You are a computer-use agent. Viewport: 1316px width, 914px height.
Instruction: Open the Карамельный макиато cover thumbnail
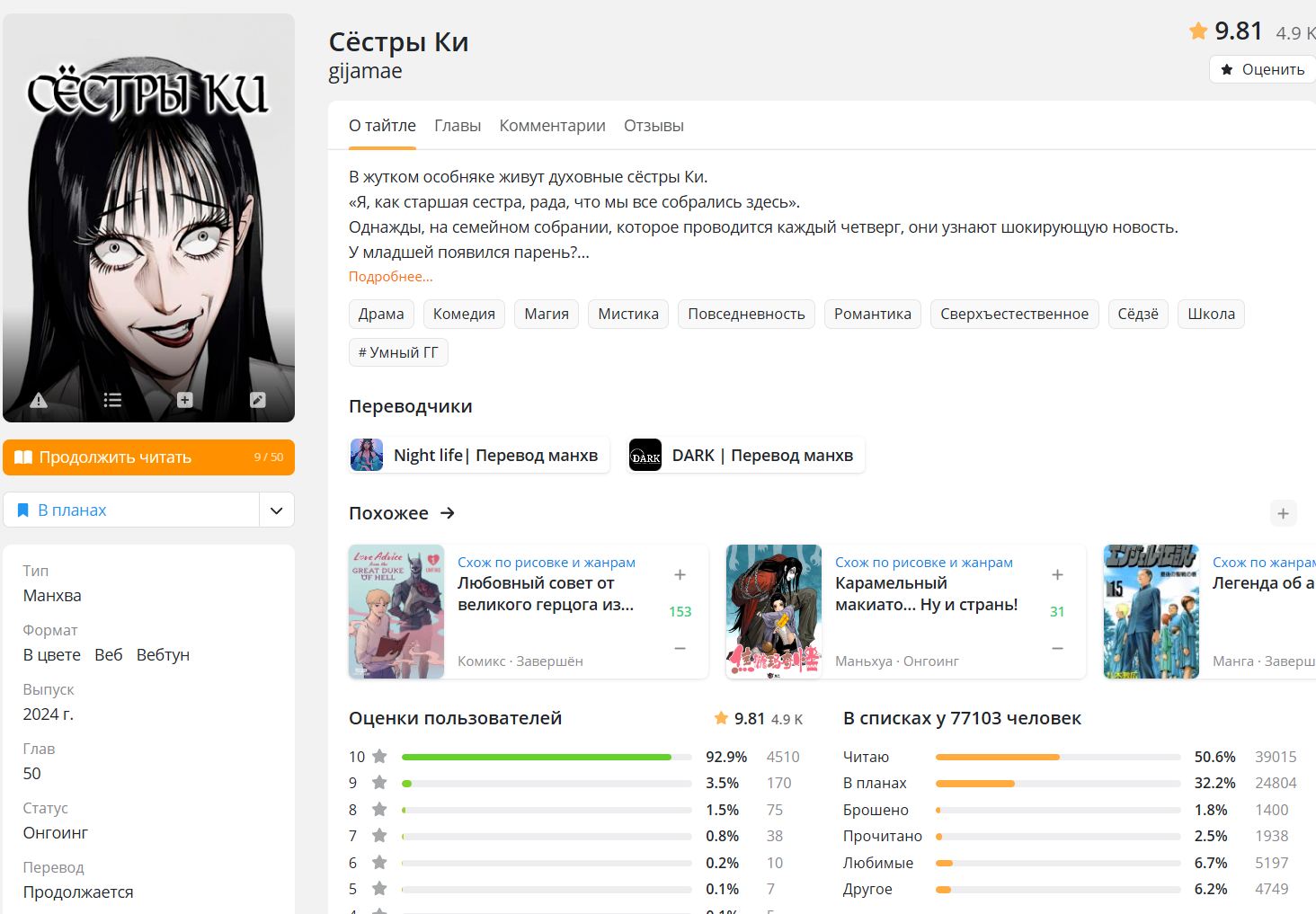coord(774,611)
